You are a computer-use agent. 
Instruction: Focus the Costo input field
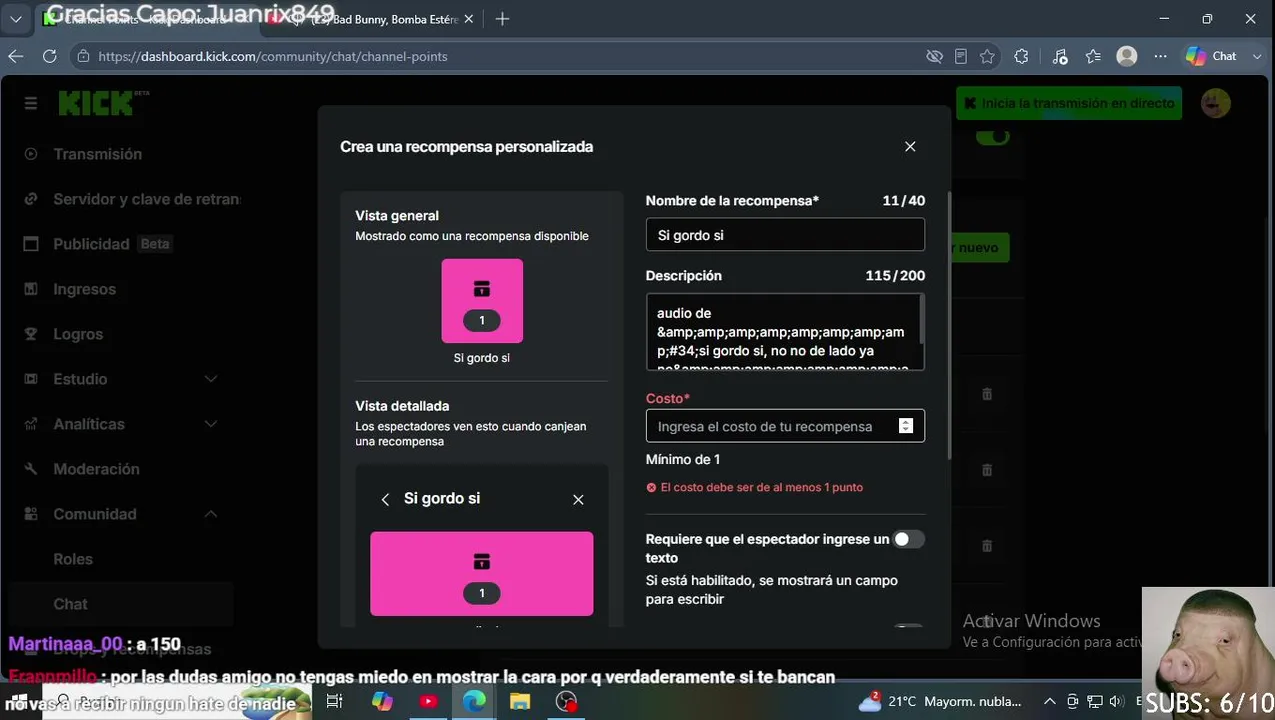pyautogui.click(x=785, y=426)
